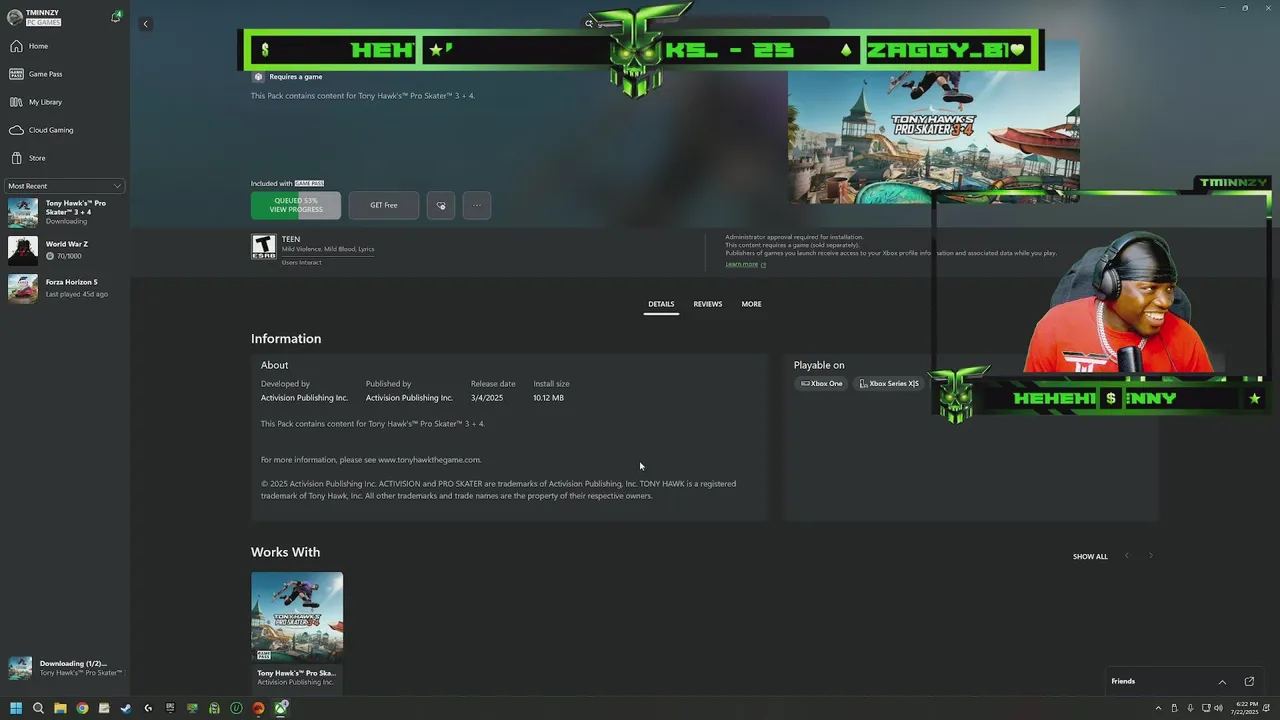This screenshot has height=720, width=1280.
Task: Click the ESRB Teen rating badge
Action: pos(263,247)
